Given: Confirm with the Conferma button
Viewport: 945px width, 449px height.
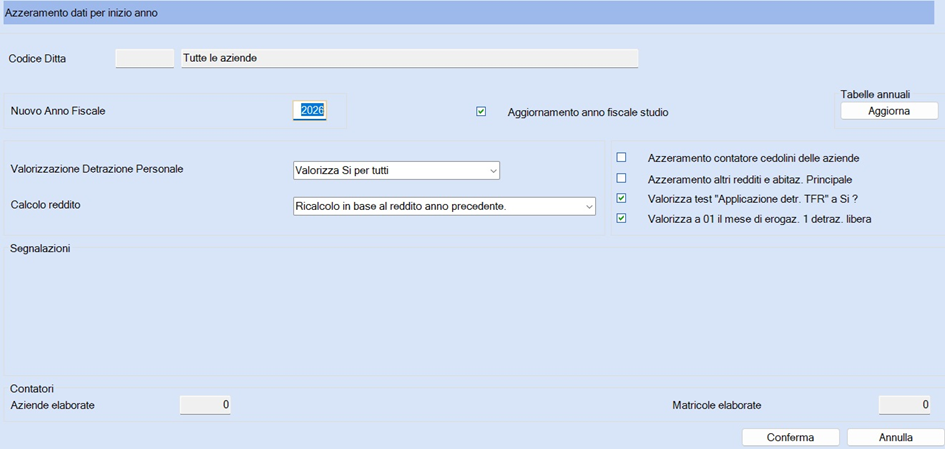Looking at the screenshot, I should [x=791, y=438].
